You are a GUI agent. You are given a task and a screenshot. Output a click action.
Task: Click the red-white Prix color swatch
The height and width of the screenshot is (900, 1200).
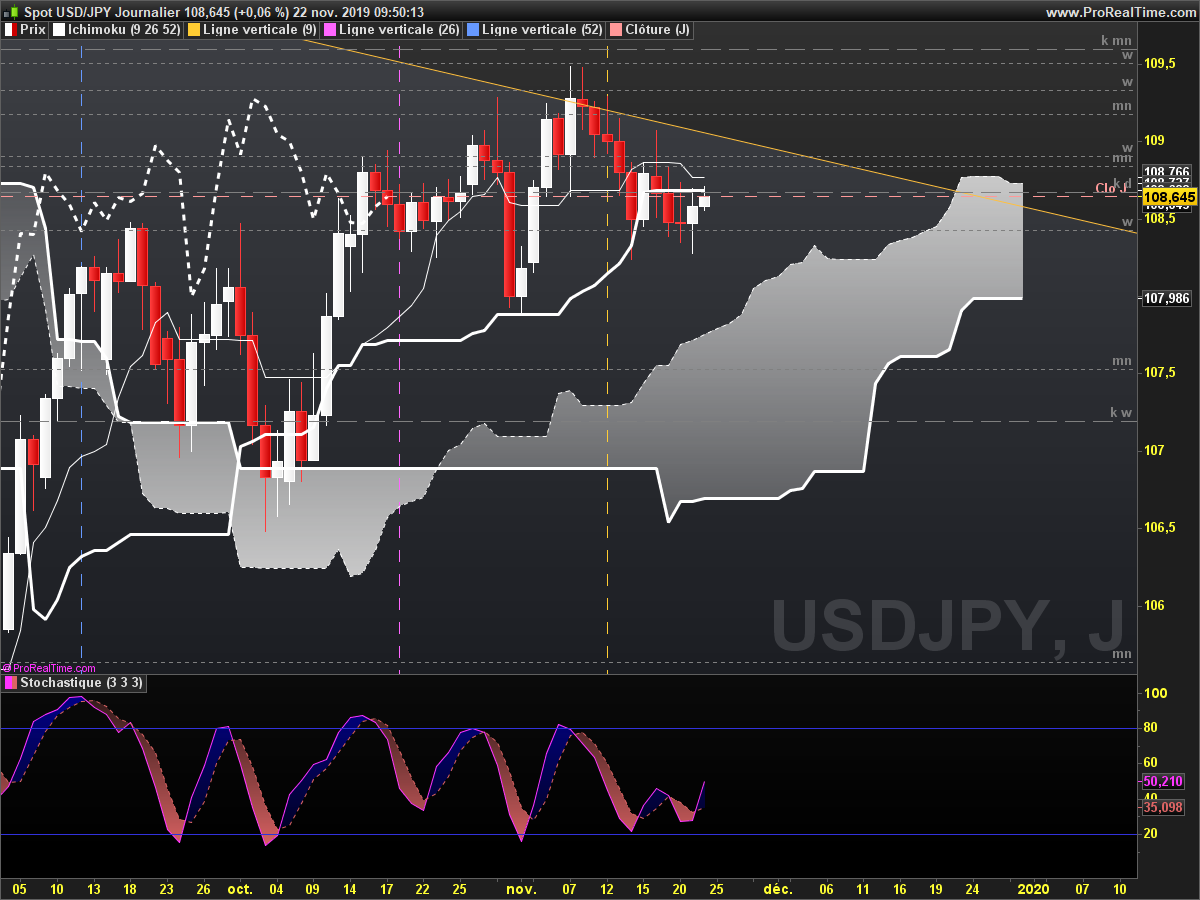tap(11, 30)
